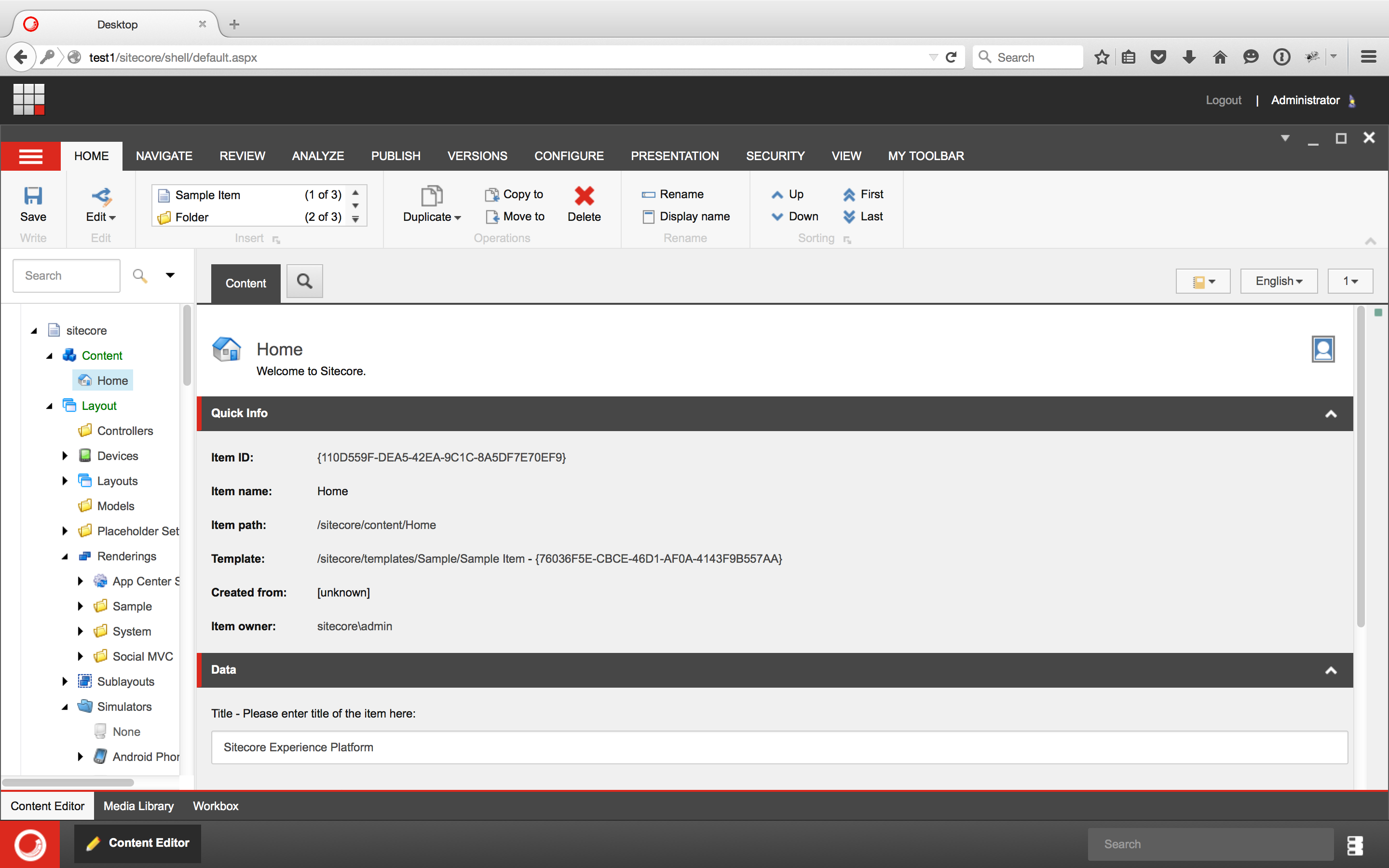Collapse the Quick Info section
1389x868 pixels.
(1331, 414)
